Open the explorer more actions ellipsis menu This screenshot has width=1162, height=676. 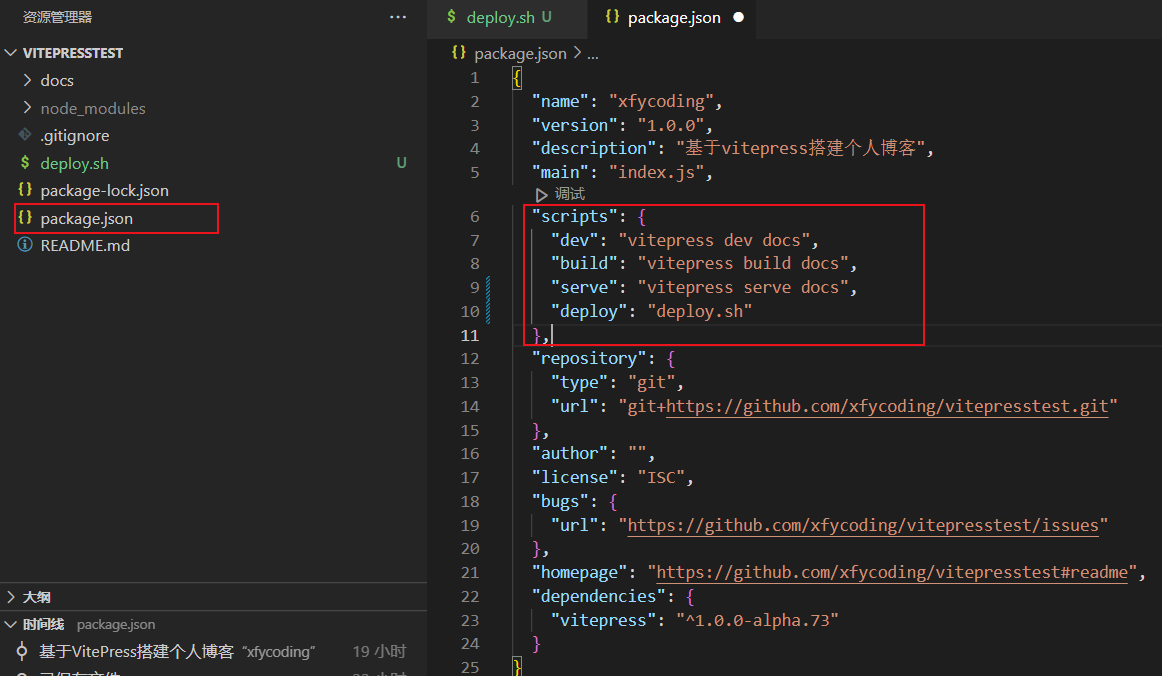[398, 17]
